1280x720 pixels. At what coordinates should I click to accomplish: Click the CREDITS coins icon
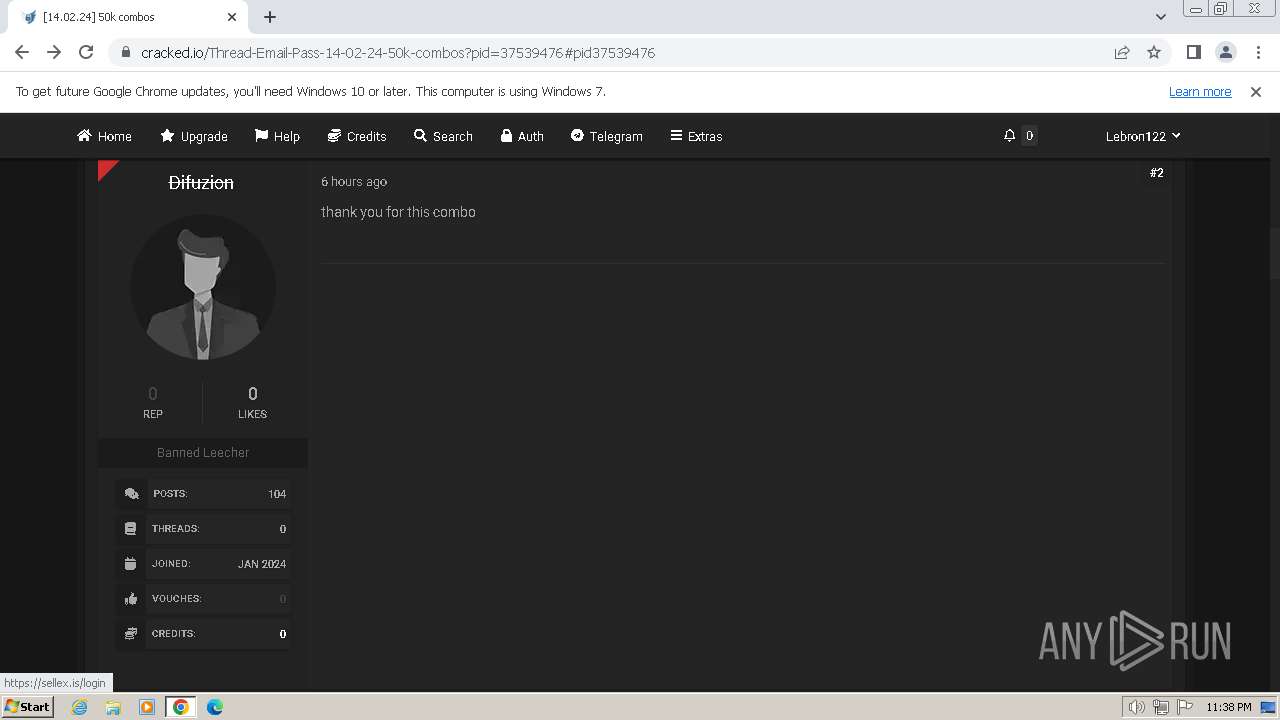(x=130, y=634)
